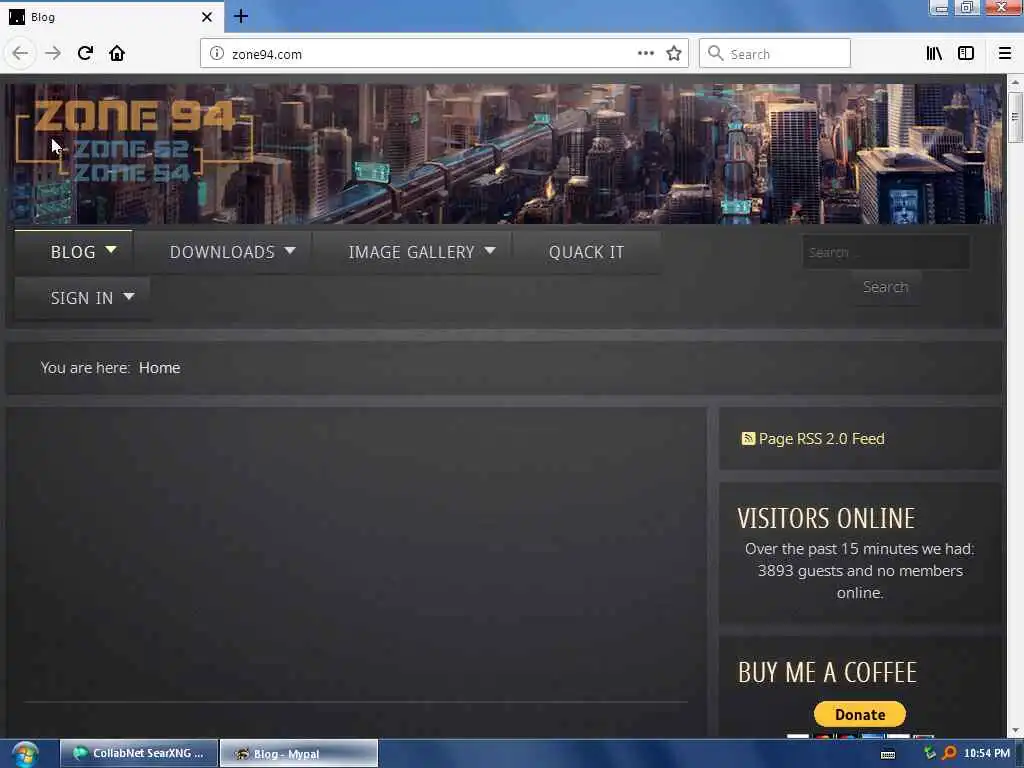Viewport: 1024px width, 768px height.
Task: Open the SIGN IN navigation item
Action: 82,298
